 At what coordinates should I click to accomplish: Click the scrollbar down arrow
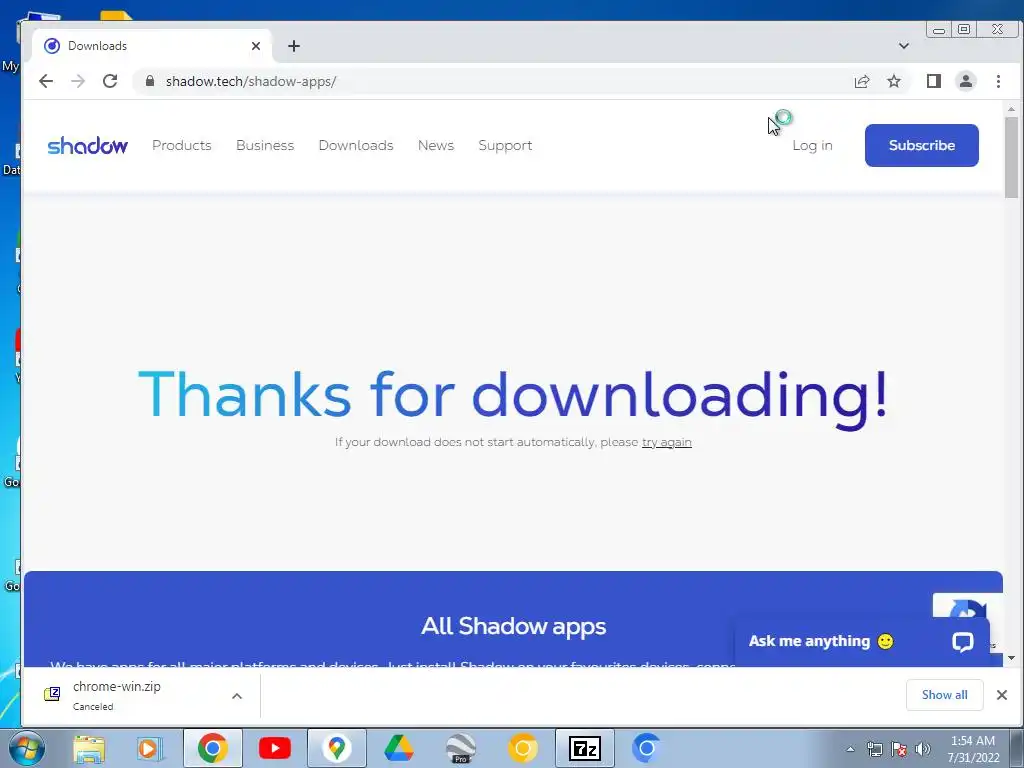tap(1011, 658)
